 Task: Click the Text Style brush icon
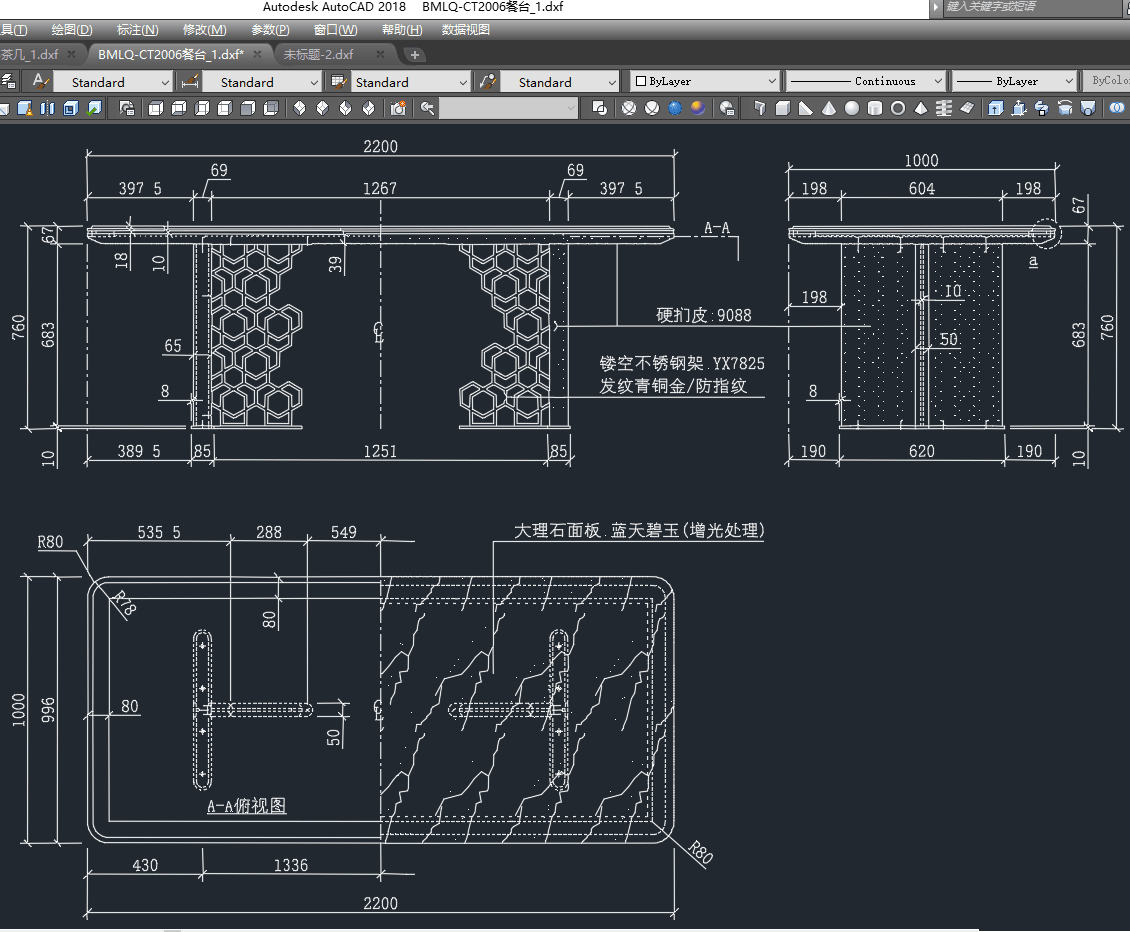pyautogui.click(x=40, y=81)
